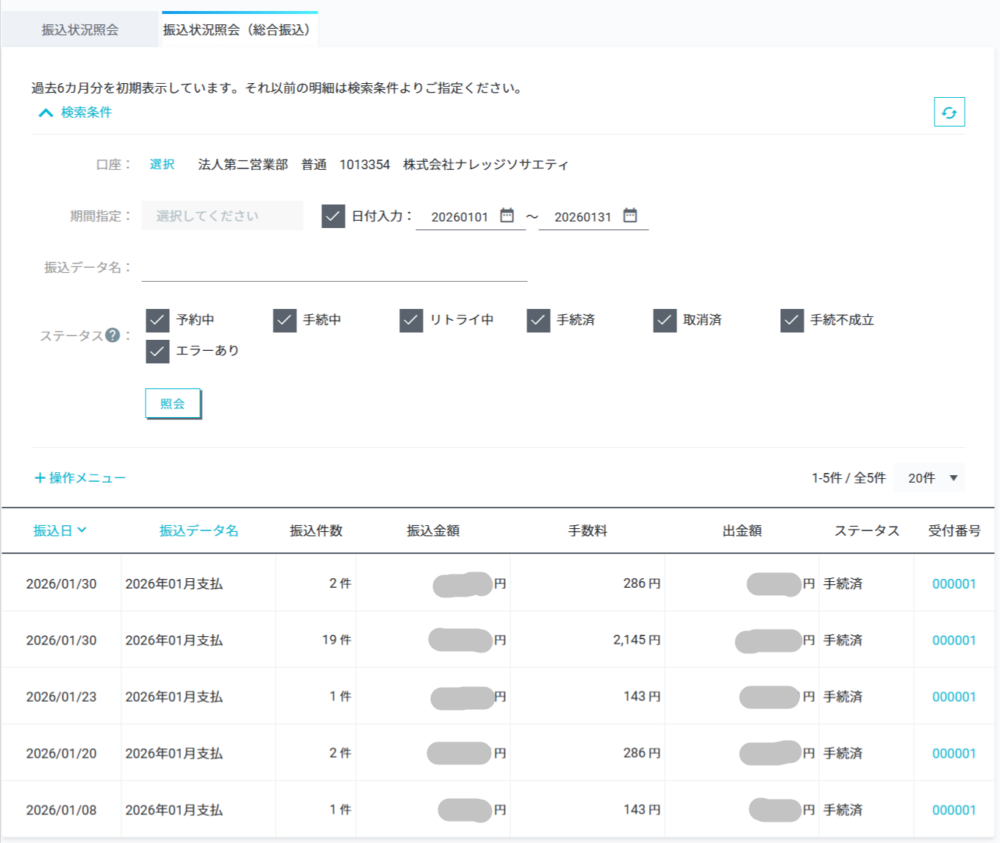Change the results-per-page from 20件
Viewport: 1000px width, 843px height.
click(x=929, y=478)
